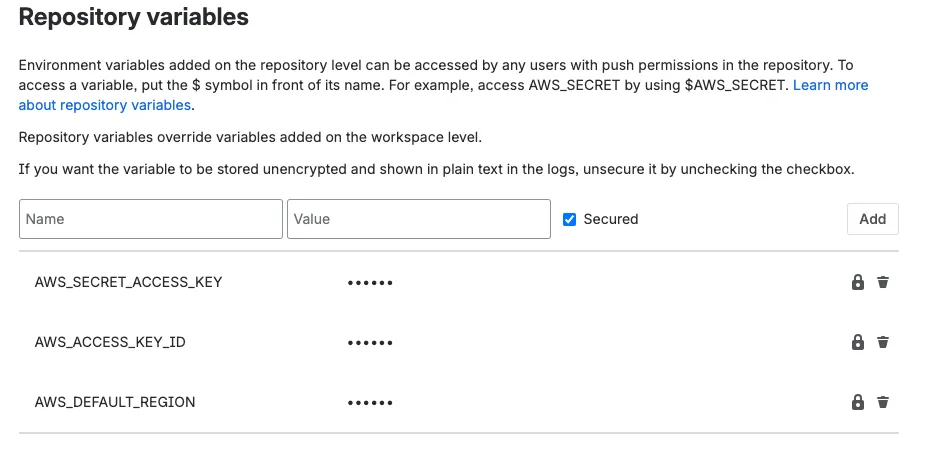Click masked value of AWS_ACCESS_KEY_ID
Screen dimensions: 928x461
[x=370, y=343]
